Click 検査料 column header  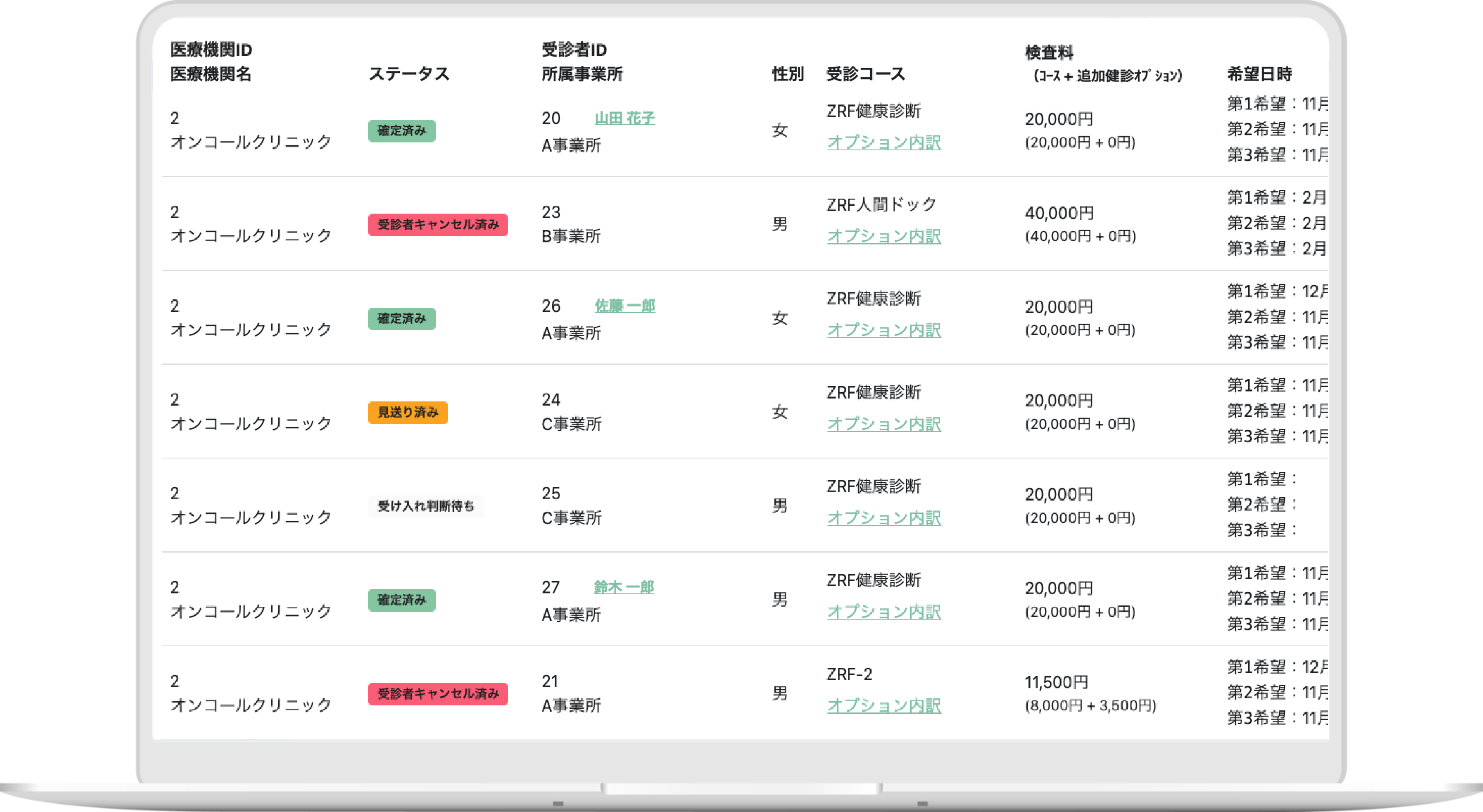click(x=1049, y=52)
